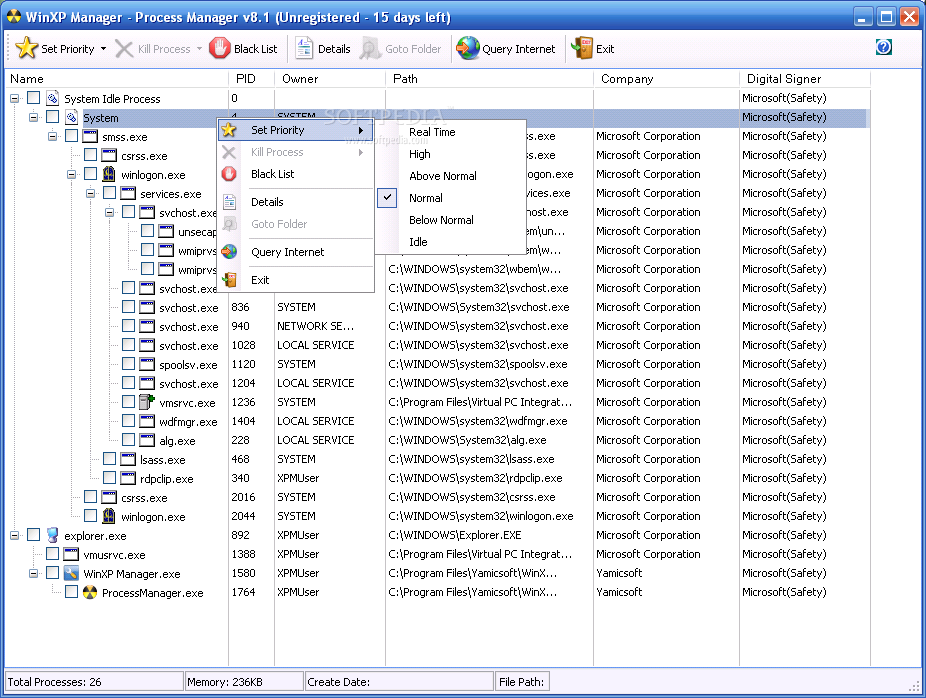Viewport: 926px width, 698px height.
Task: Tick the rdpclip.exe checkbox
Action: click(x=109, y=477)
